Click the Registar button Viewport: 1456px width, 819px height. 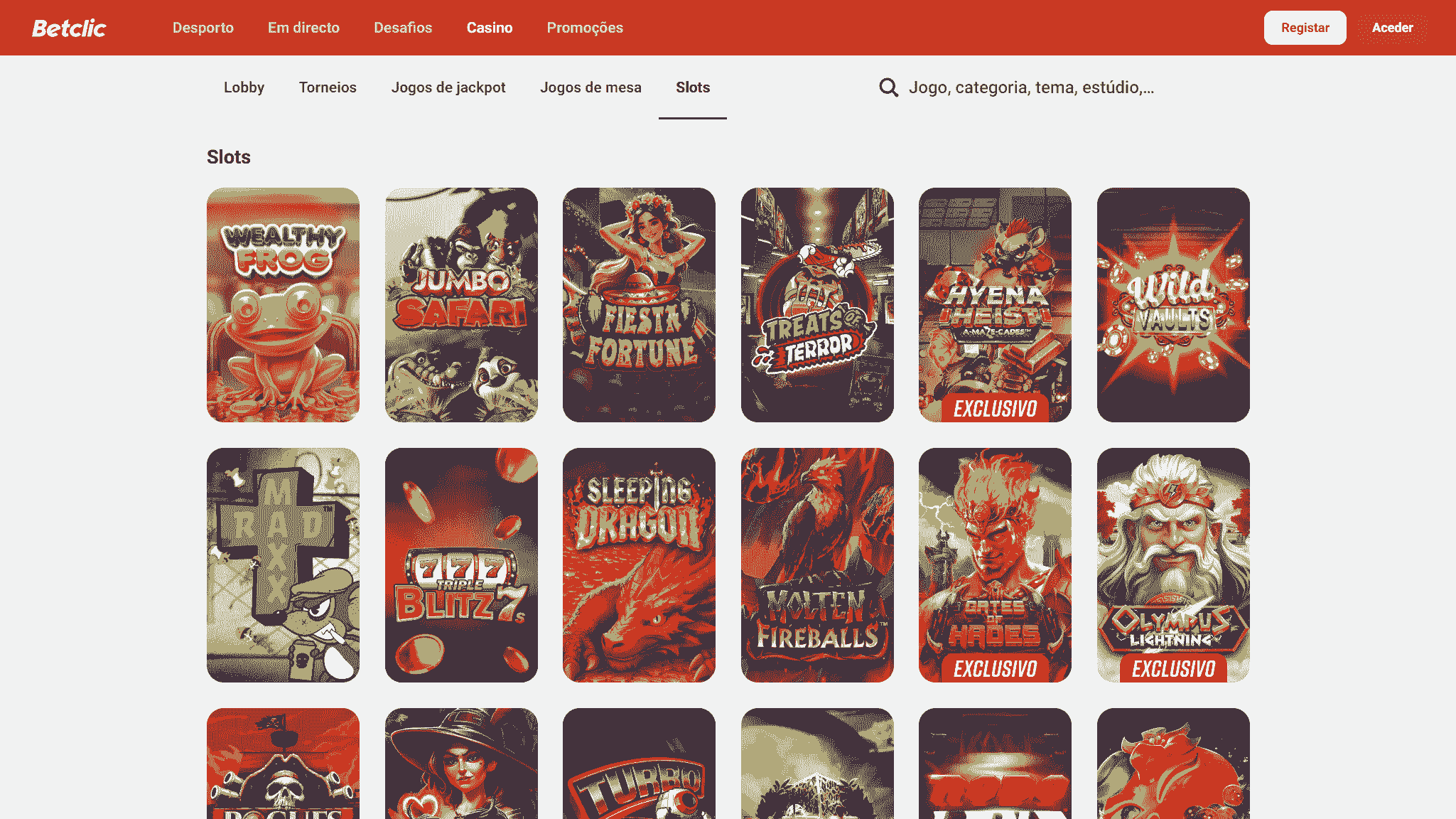coord(1305,28)
